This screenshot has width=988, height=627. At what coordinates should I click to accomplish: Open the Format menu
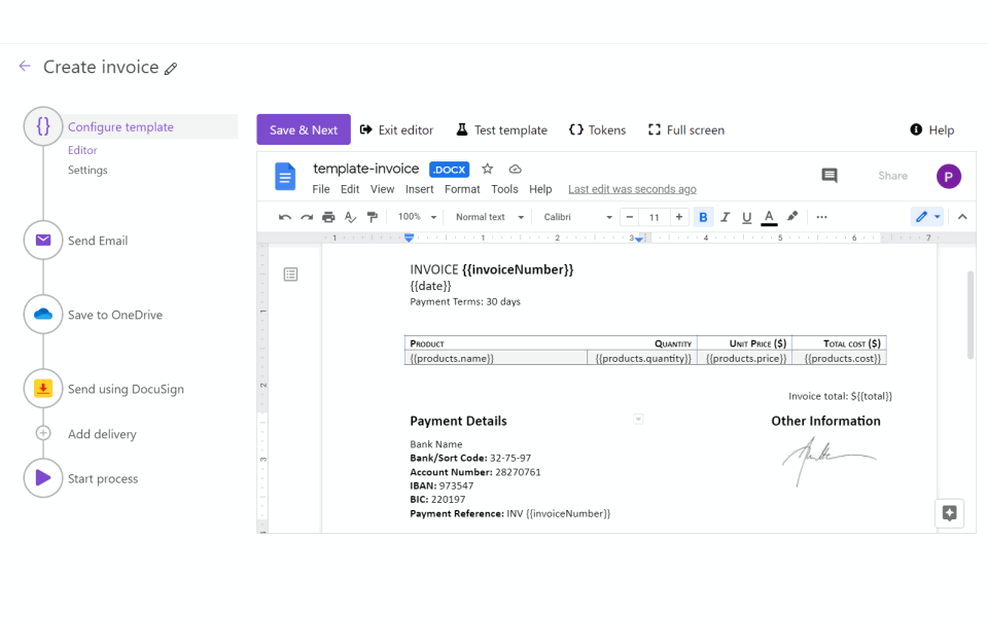click(462, 189)
